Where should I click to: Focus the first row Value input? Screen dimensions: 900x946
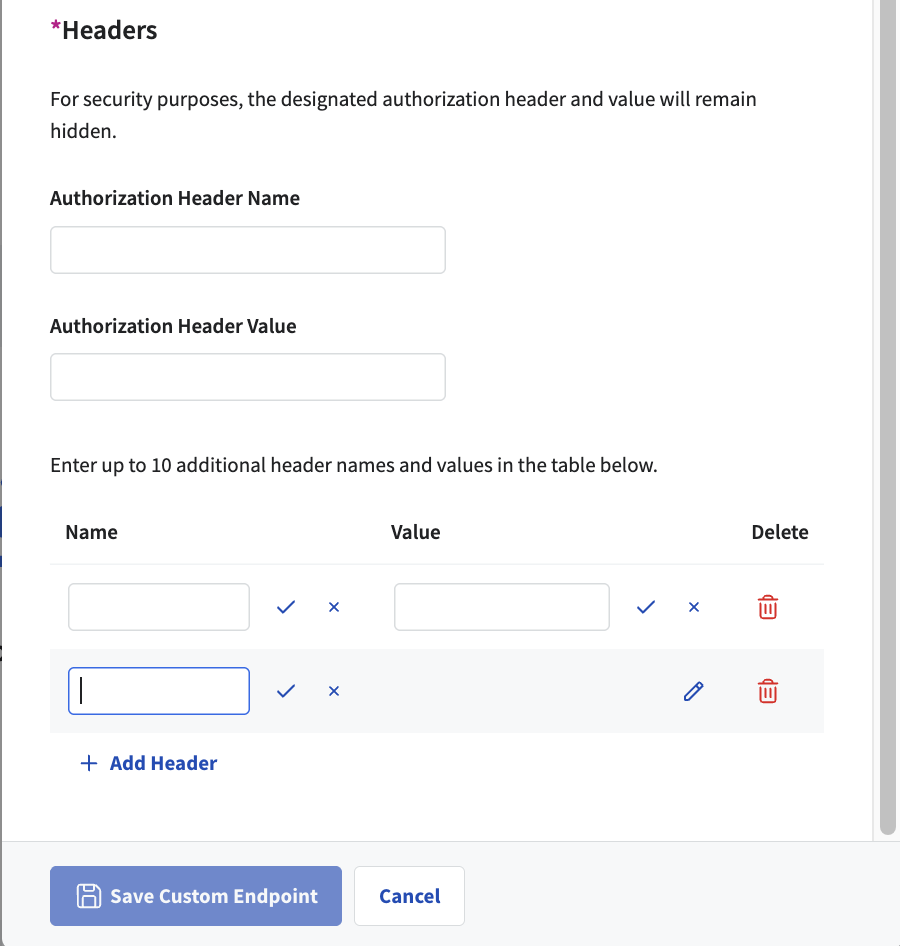click(501, 607)
